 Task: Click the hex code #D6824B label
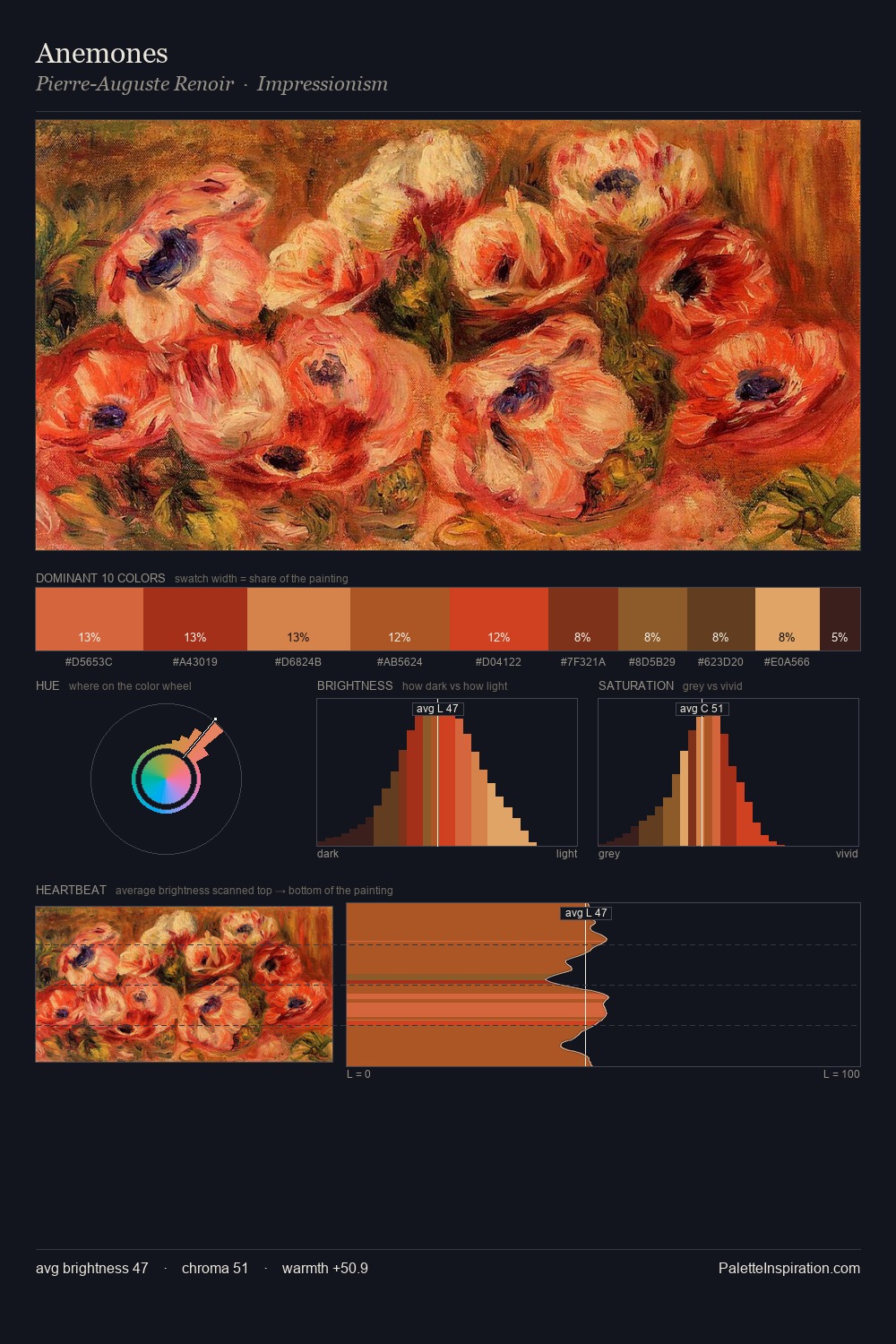298,662
